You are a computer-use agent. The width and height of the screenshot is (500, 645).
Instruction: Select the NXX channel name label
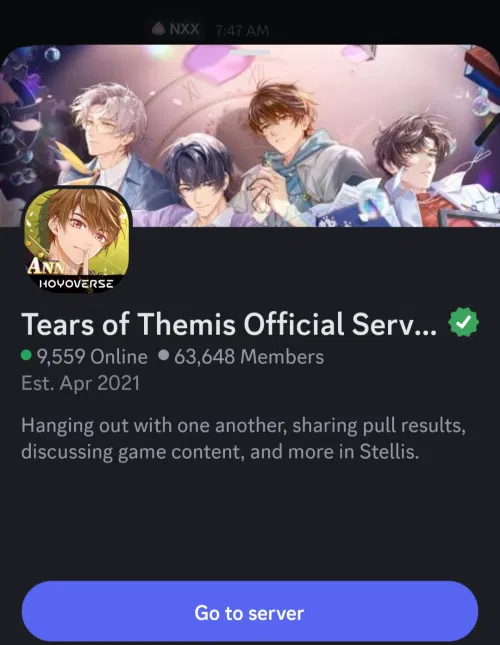click(184, 29)
